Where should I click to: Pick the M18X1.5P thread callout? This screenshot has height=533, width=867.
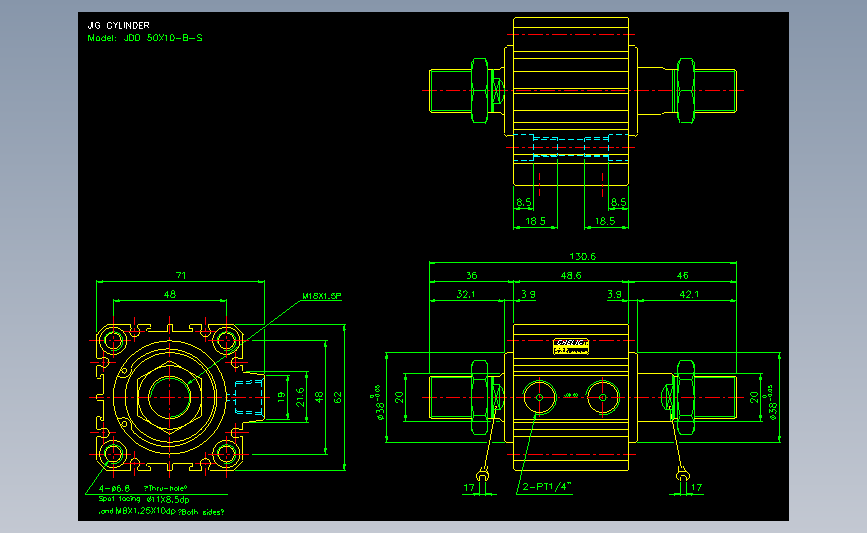pos(321,296)
